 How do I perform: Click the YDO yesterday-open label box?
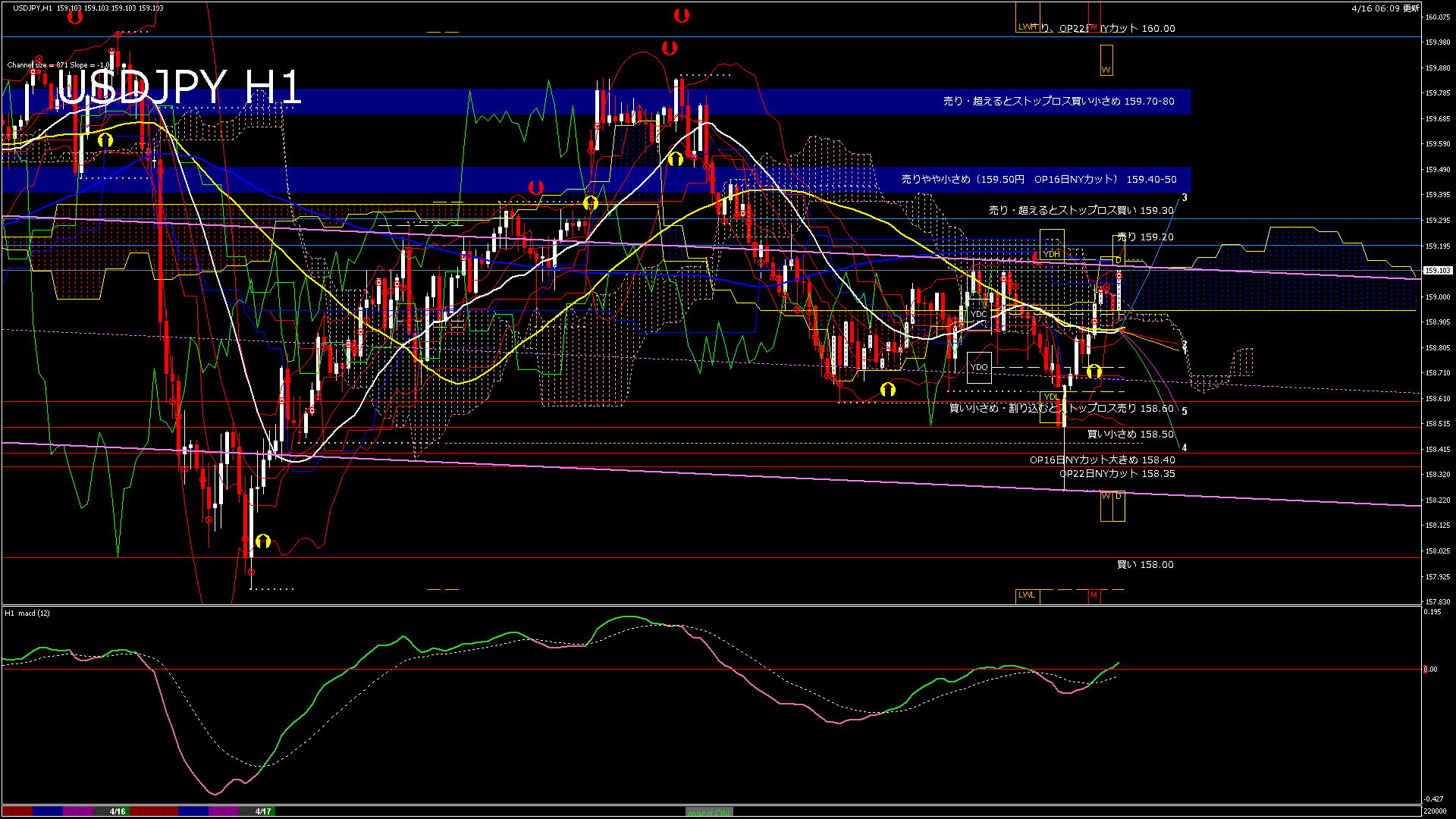(979, 366)
